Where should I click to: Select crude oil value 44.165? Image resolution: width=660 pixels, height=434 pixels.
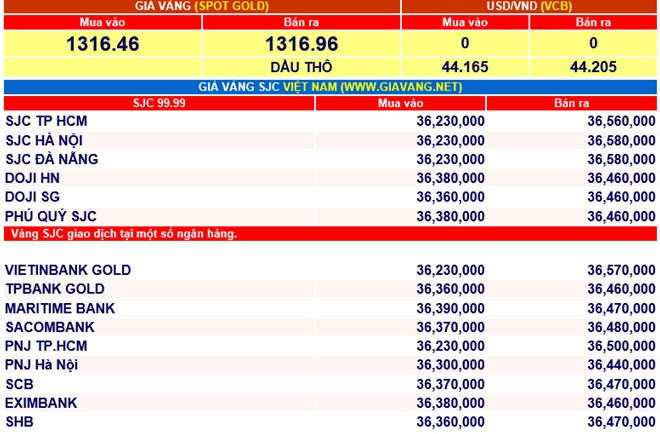point(465,67)
